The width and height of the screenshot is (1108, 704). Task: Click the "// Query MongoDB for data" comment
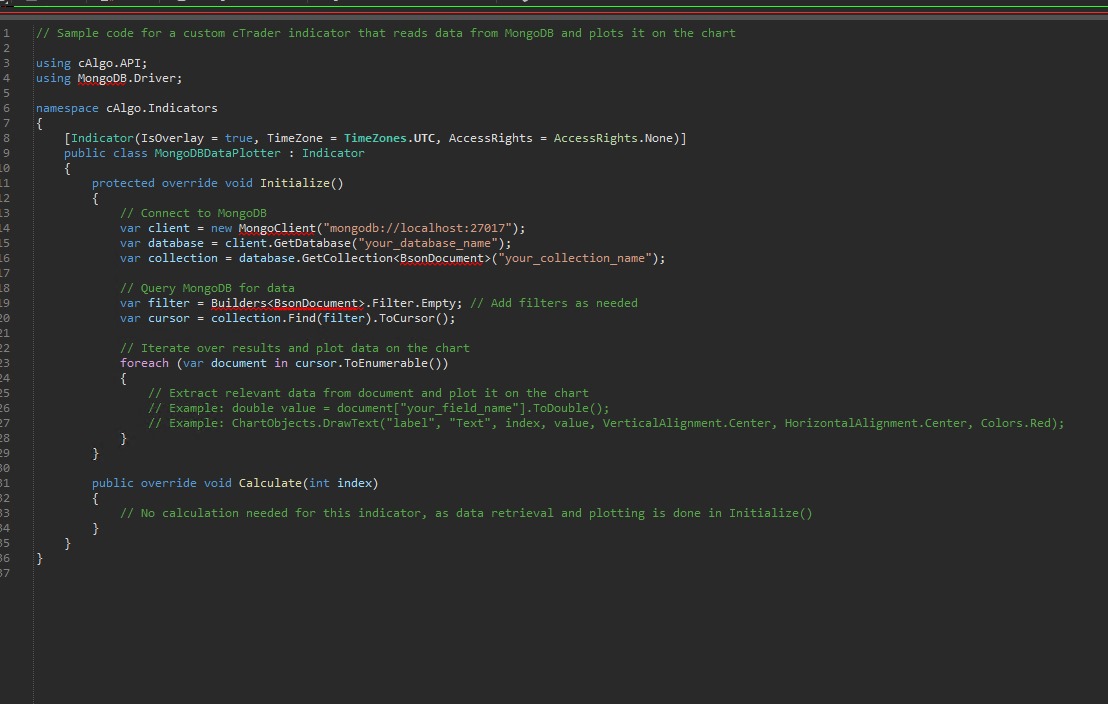pyautogui.click(x=207, y=288)
